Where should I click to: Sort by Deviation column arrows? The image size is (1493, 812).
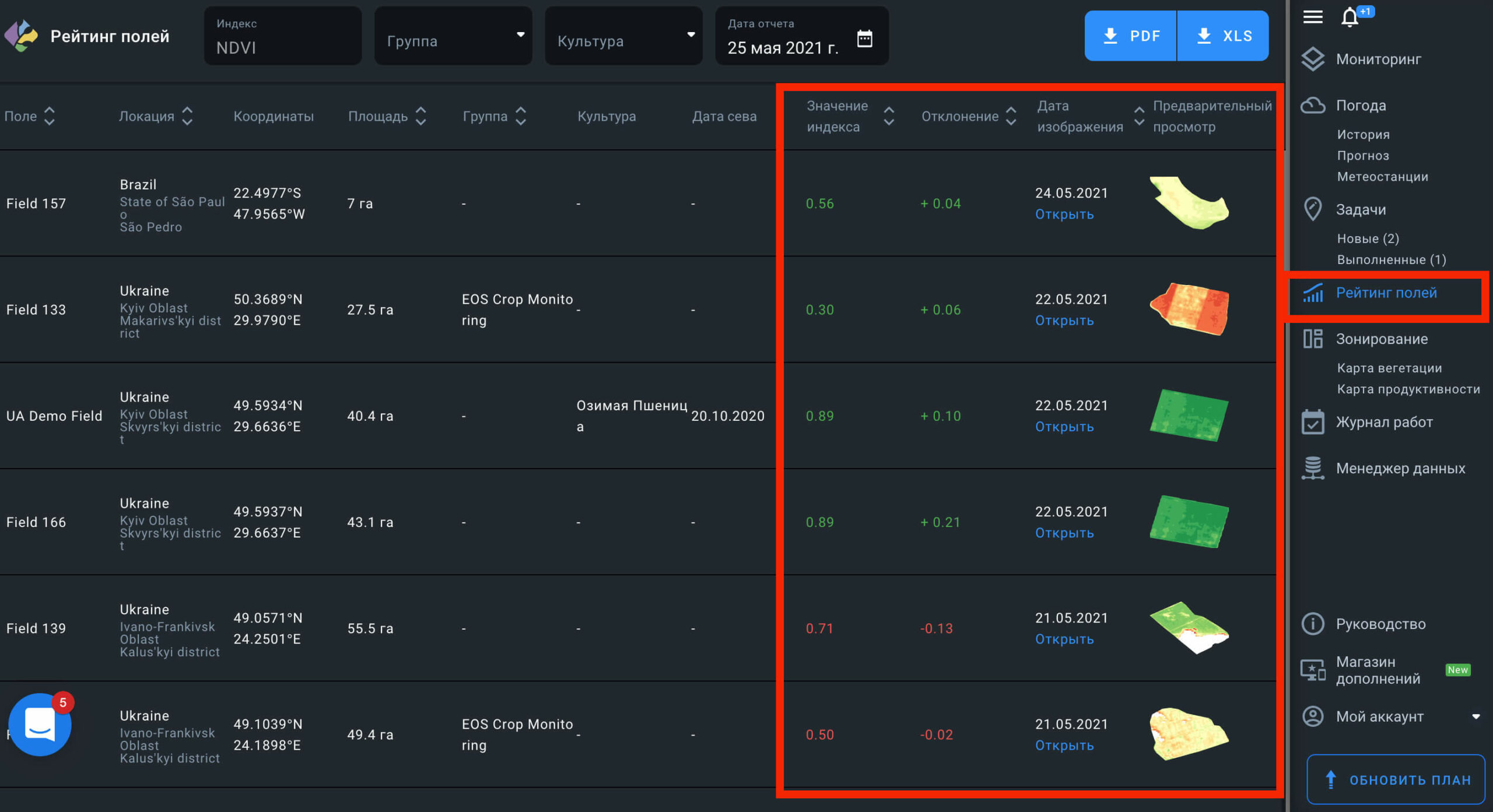(x=1011, y=116)
